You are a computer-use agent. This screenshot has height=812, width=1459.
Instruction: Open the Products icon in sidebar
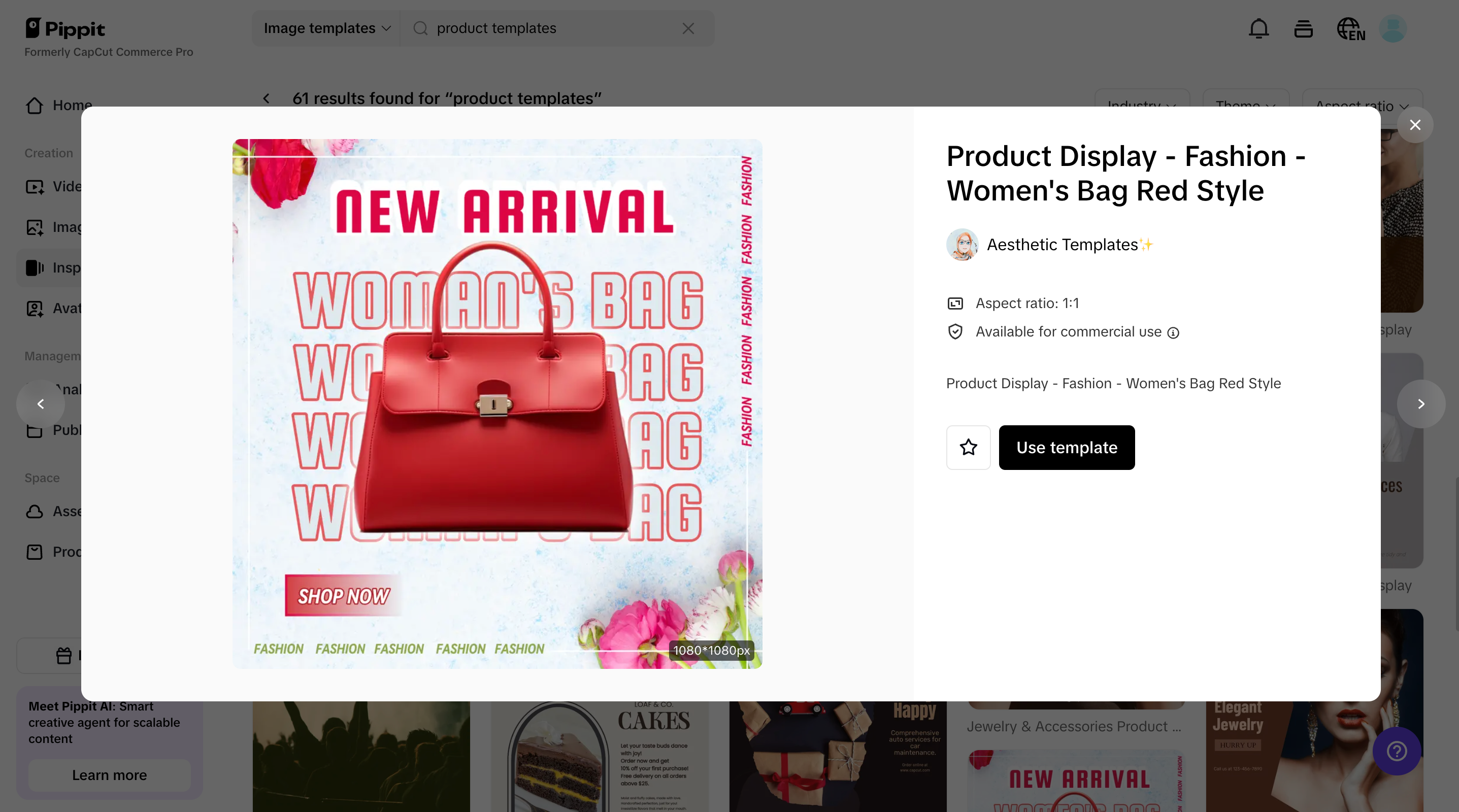(35, 552)
